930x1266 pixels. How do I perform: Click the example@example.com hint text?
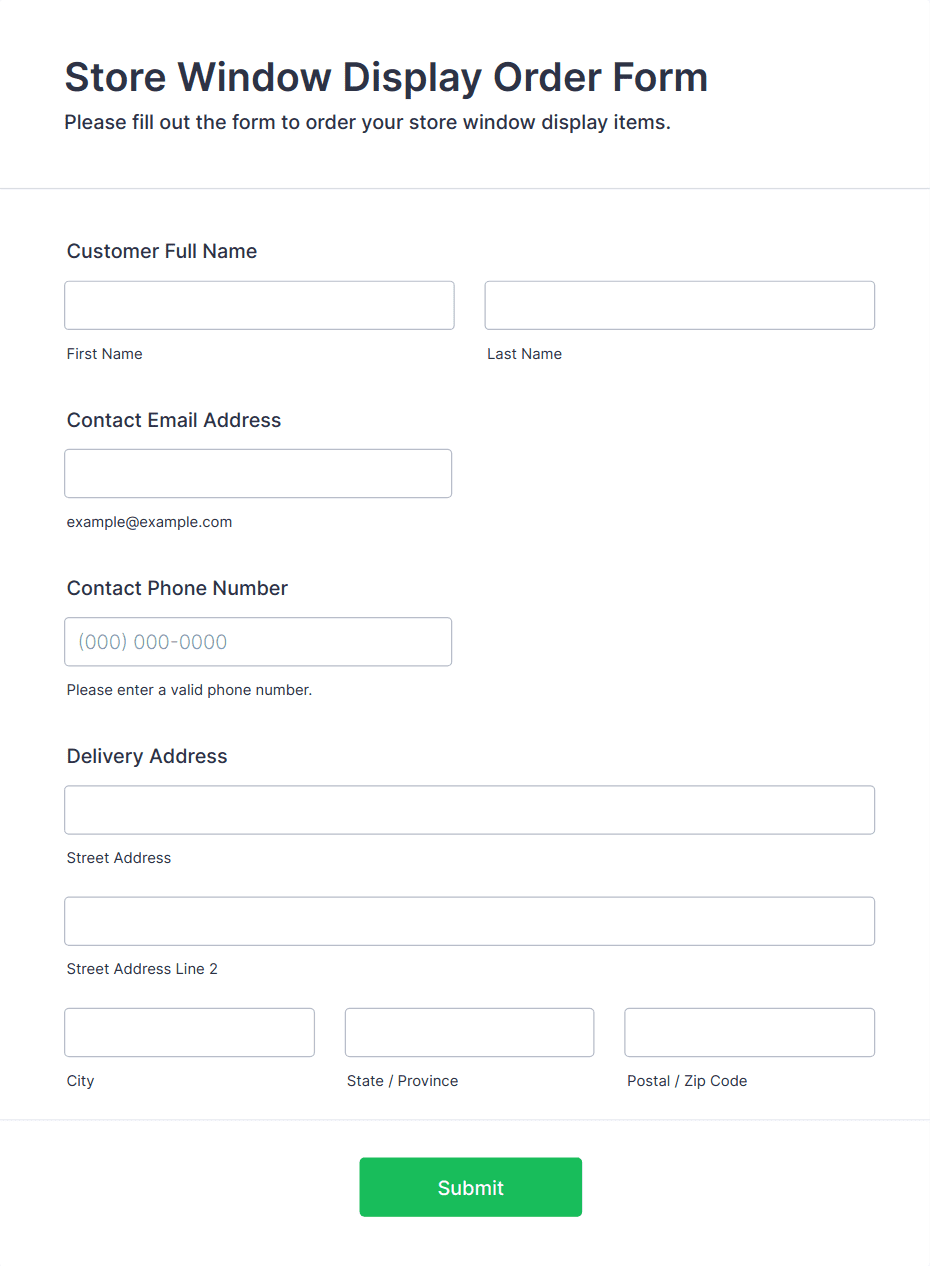point(149,521)
